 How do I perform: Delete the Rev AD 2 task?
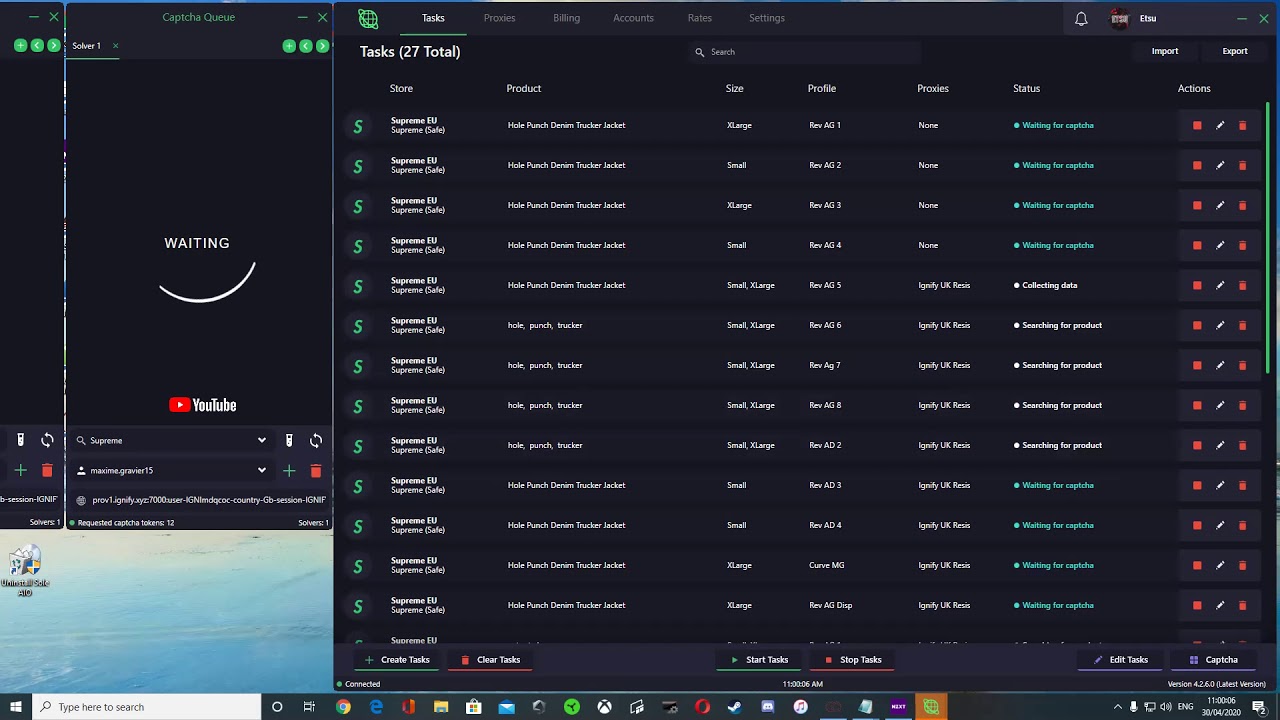click(x=1243, y=445)
